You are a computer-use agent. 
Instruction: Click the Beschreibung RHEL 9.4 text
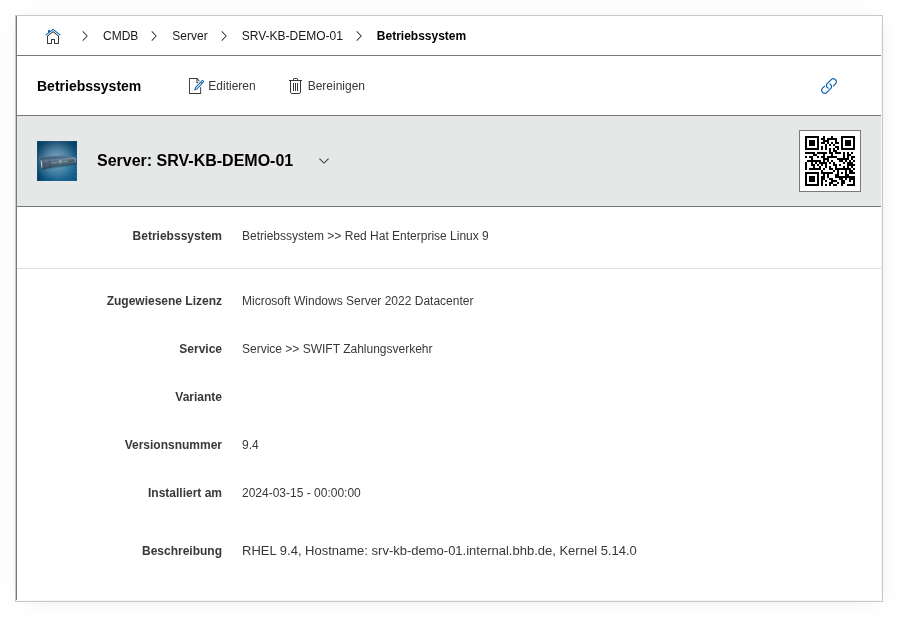(x=438, y=551)
